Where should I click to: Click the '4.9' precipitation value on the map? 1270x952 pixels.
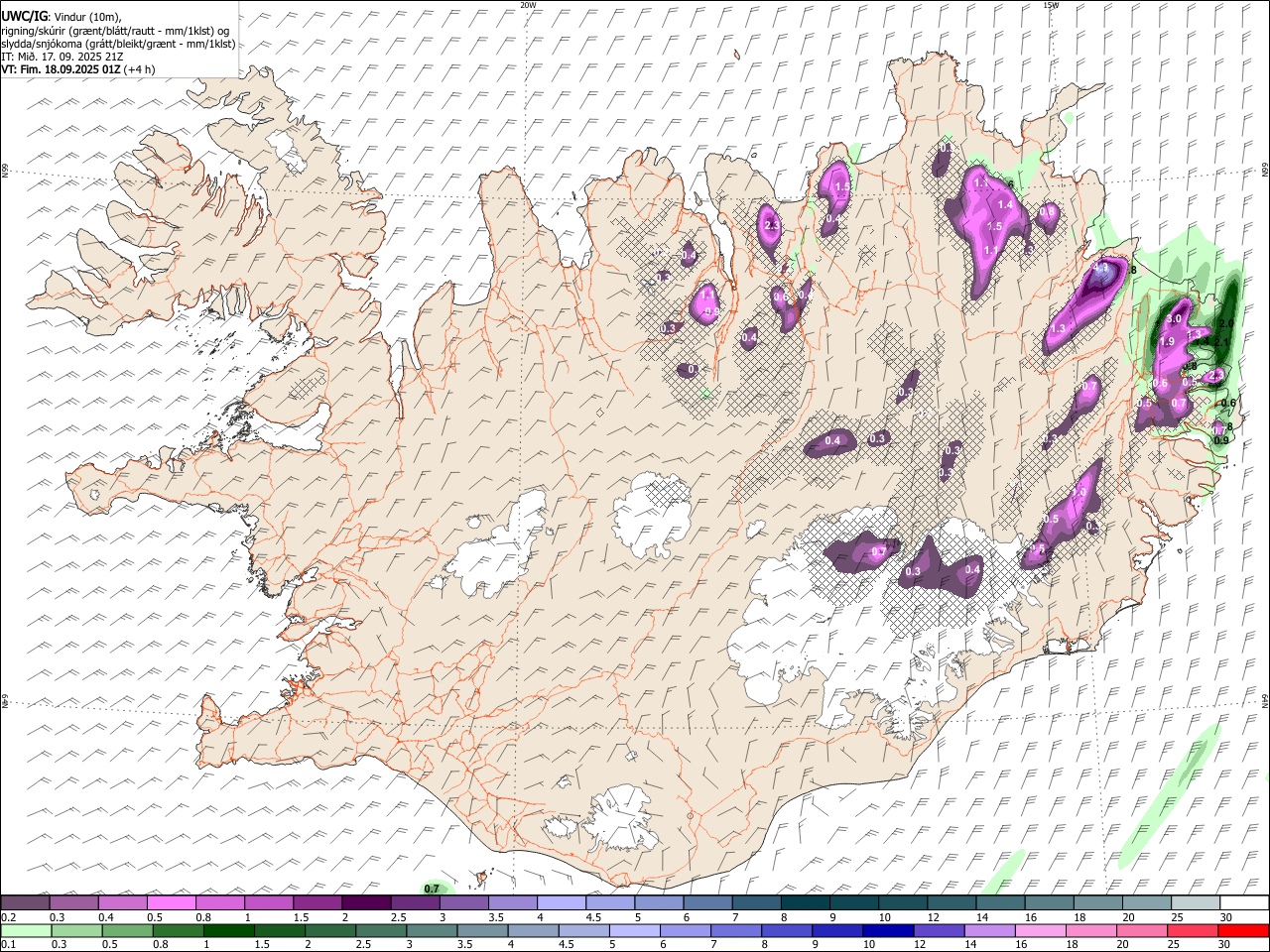click(1100, 268)
